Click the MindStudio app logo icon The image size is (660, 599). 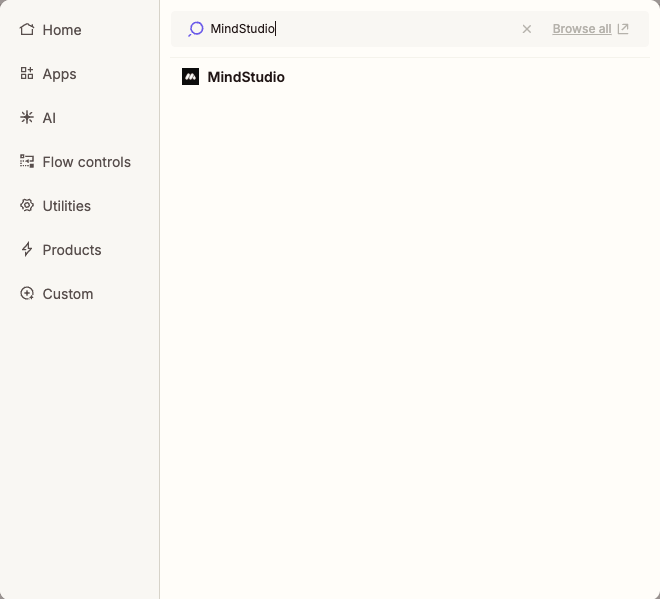pyautogui.click(x=190, y=77)
